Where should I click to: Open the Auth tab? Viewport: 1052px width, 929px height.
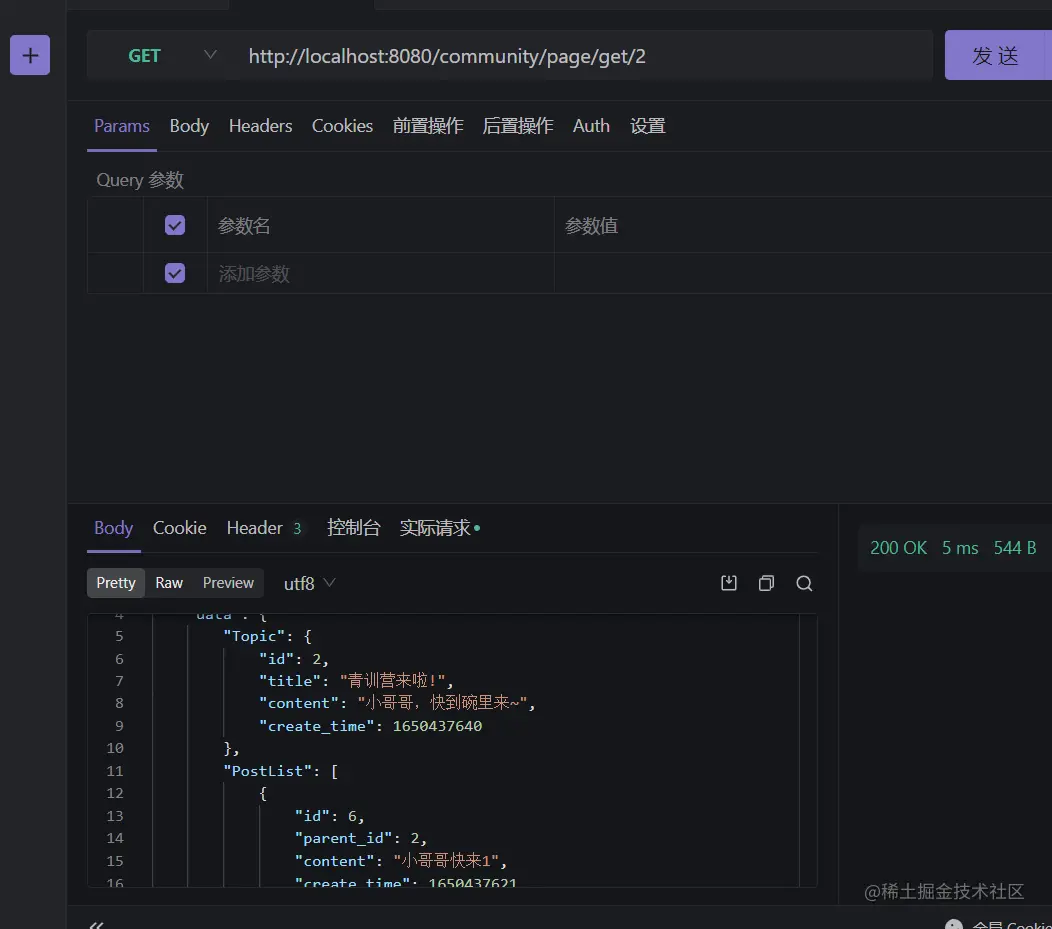(591, 126)
